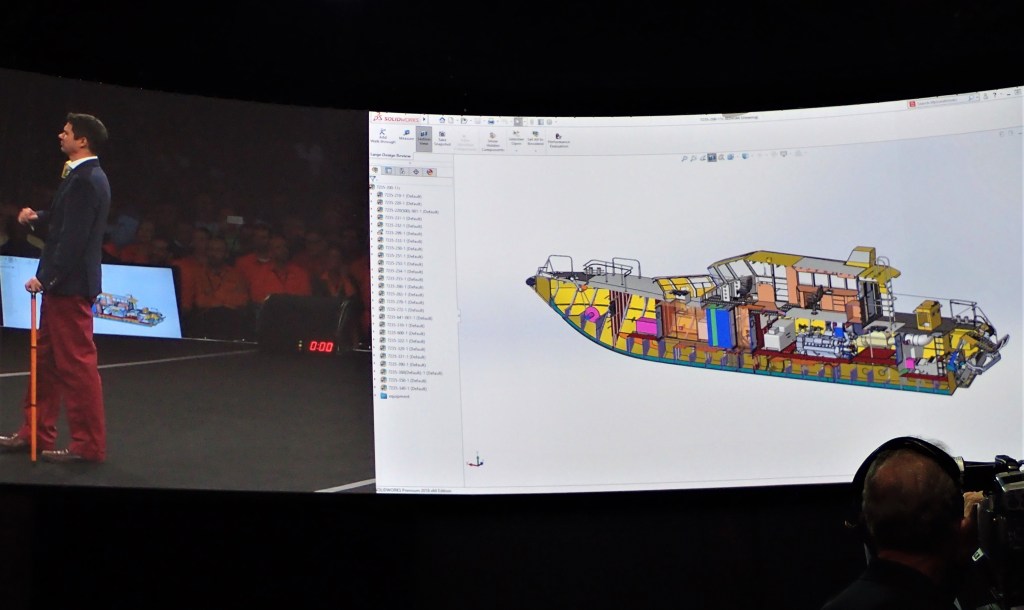Open the Selective Open dropdown
This screenshot has width=1024, height=610.
(x=516, y=137)
